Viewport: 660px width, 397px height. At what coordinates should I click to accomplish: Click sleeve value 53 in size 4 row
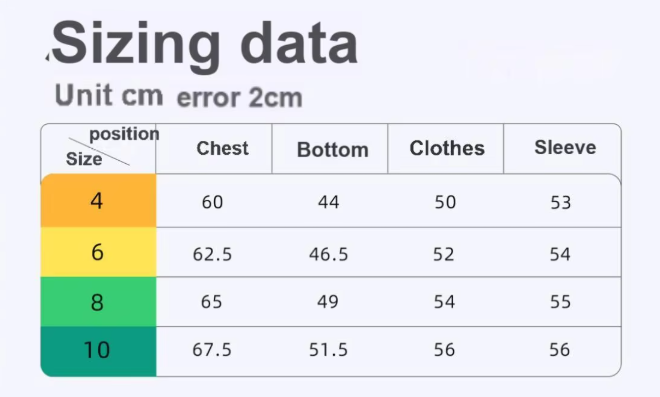coord(561,203)
